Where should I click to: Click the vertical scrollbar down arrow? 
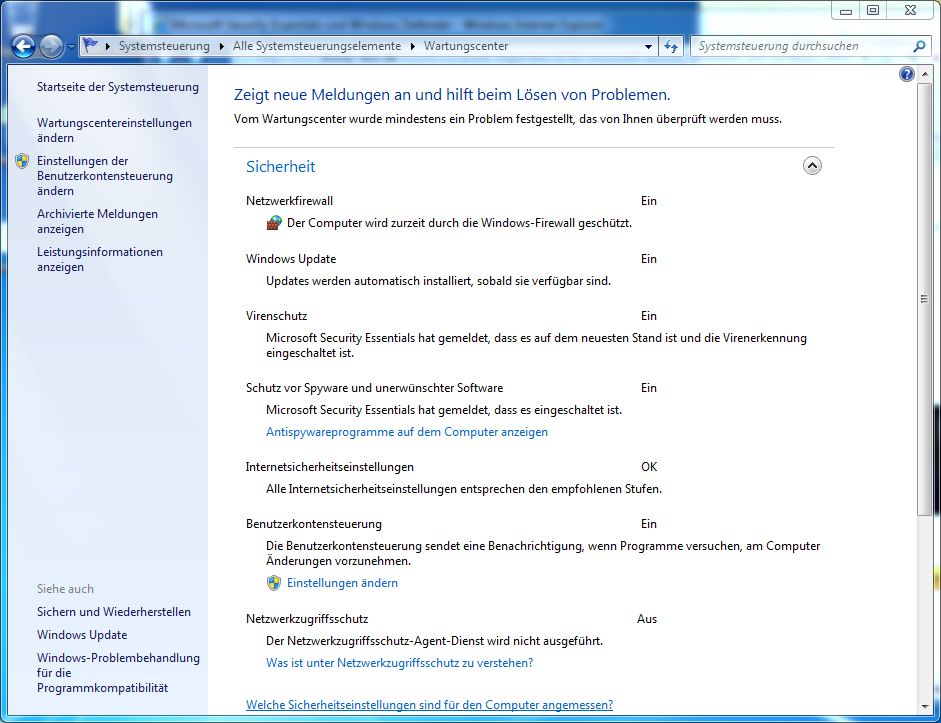pos(924,707)
